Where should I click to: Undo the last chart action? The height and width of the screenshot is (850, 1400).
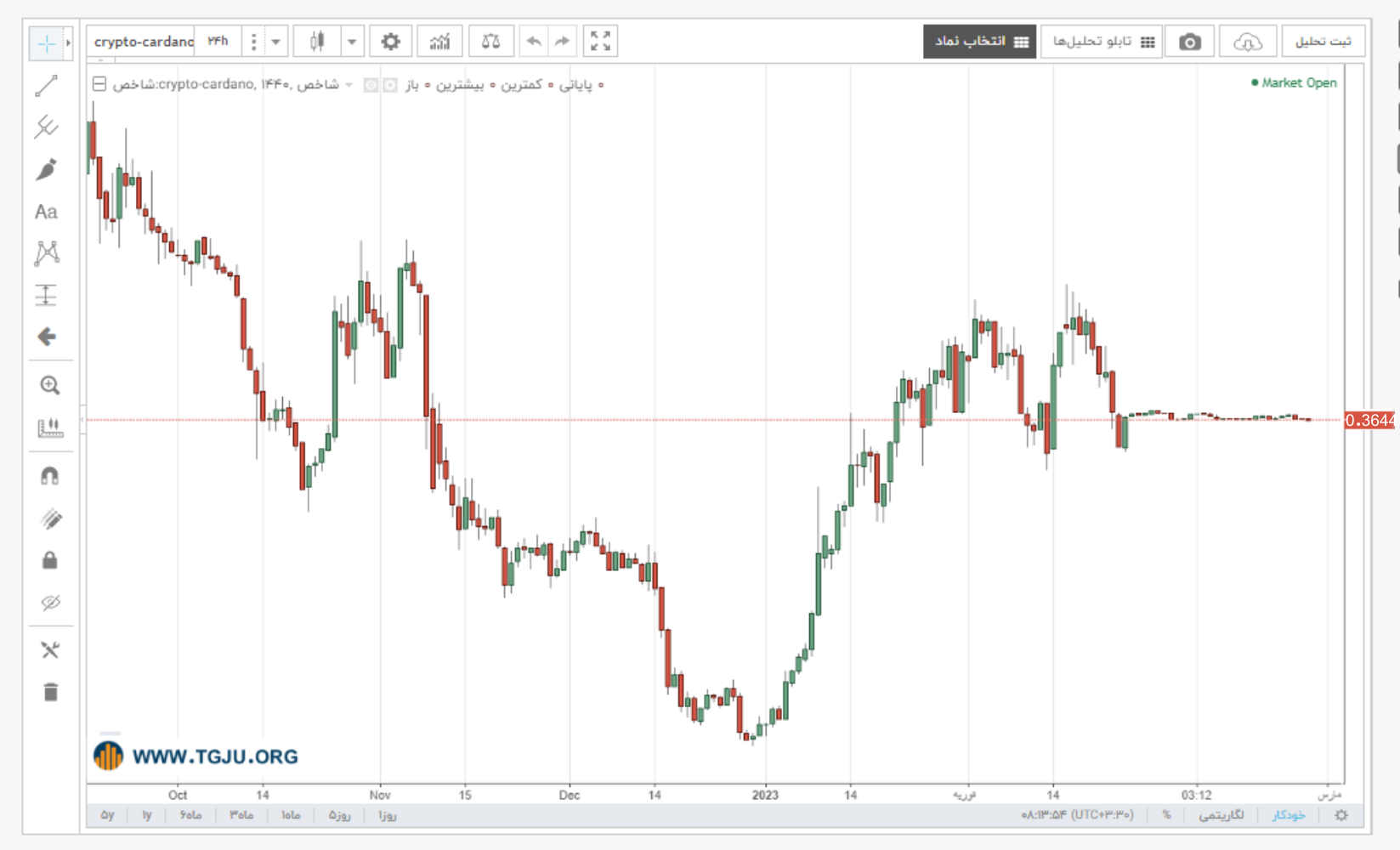click(534, 41)
